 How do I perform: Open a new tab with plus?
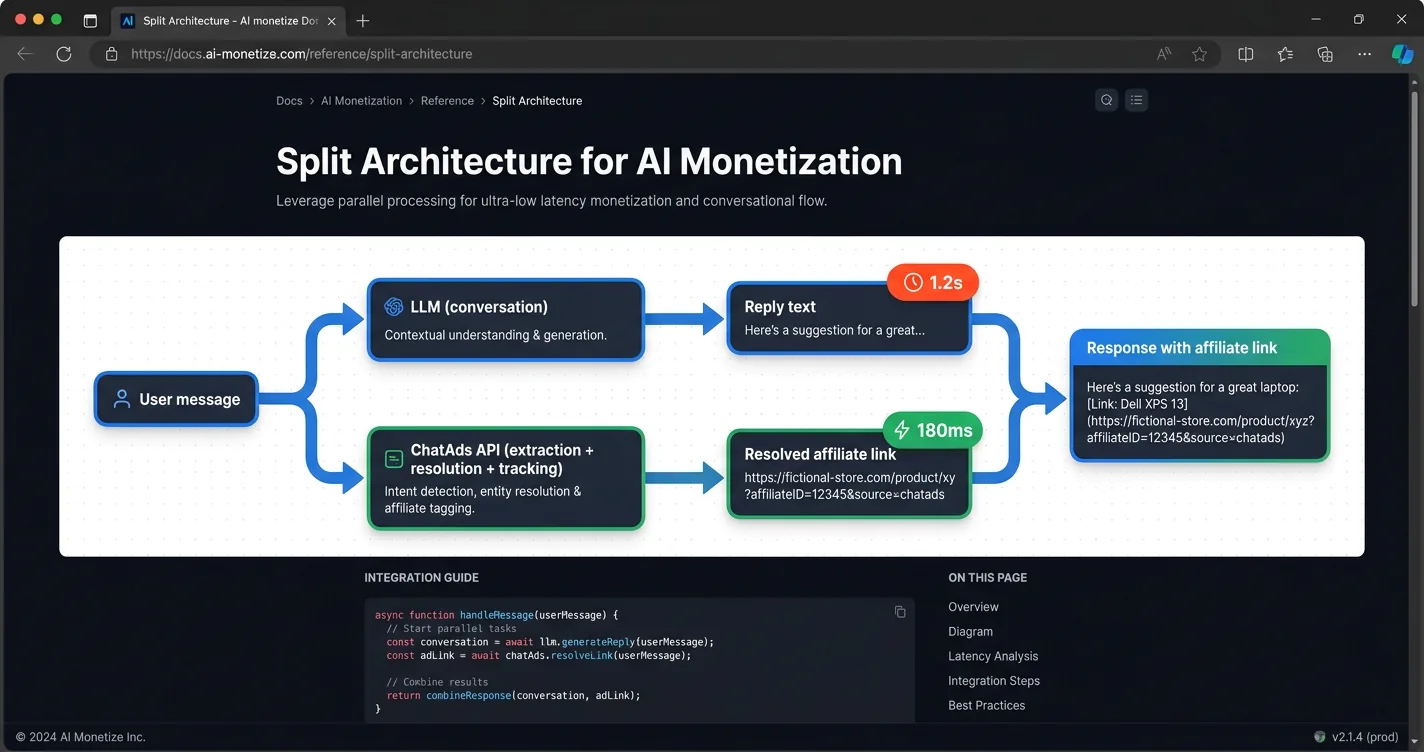[362, 20]
